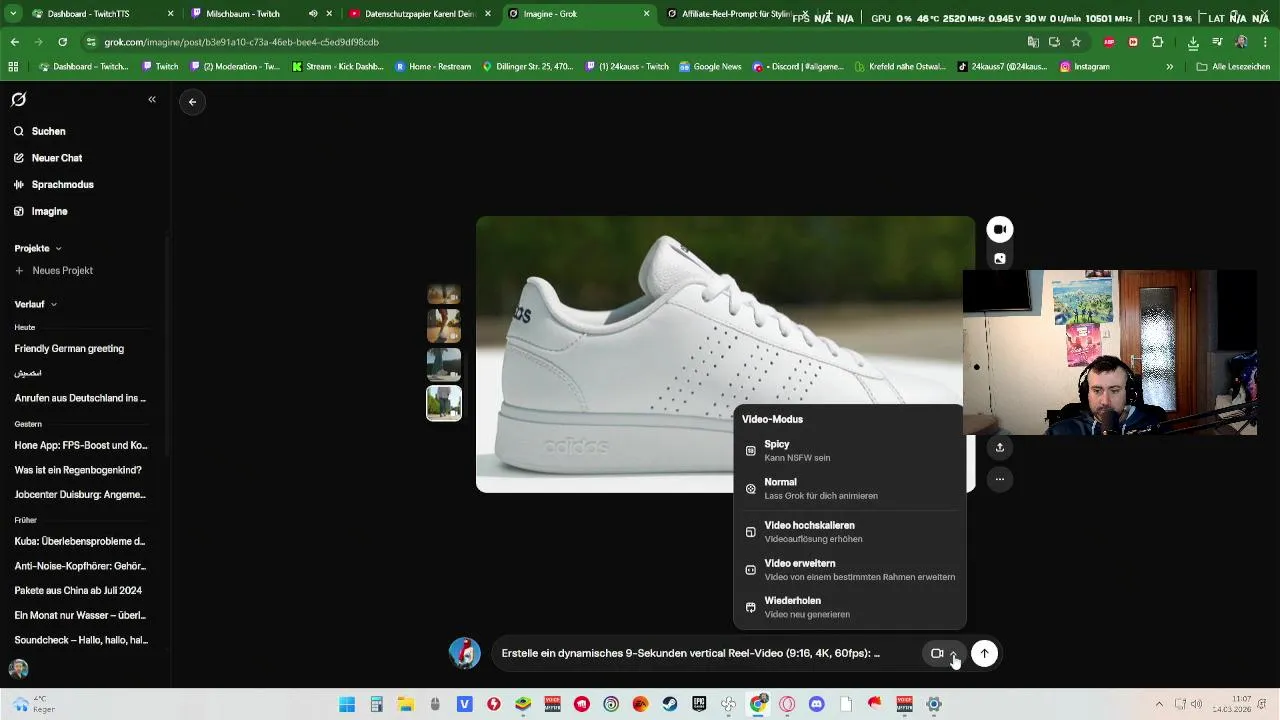Select the third video thumbnail in the strip
The image size is (1280, 720).
point(444,364)
